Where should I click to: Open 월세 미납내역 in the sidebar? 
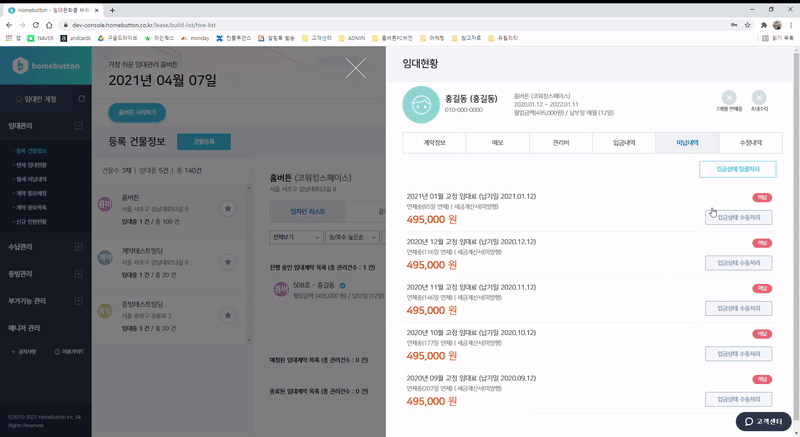[x=31, y=179]
